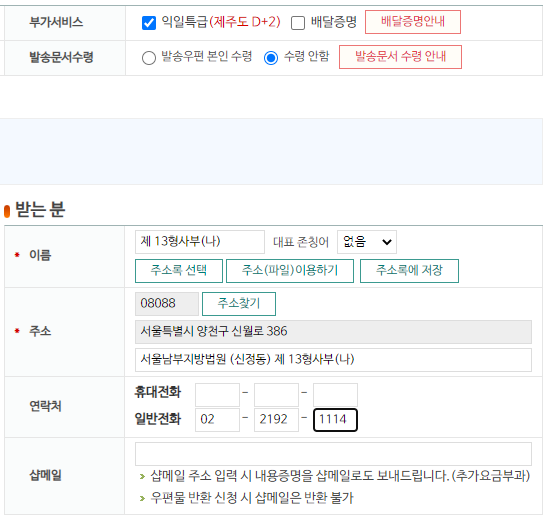Click the 우편물 반환 신청 시 notice text
The width and height of the screenshot is (550, 523).
[x=252, y=497]
